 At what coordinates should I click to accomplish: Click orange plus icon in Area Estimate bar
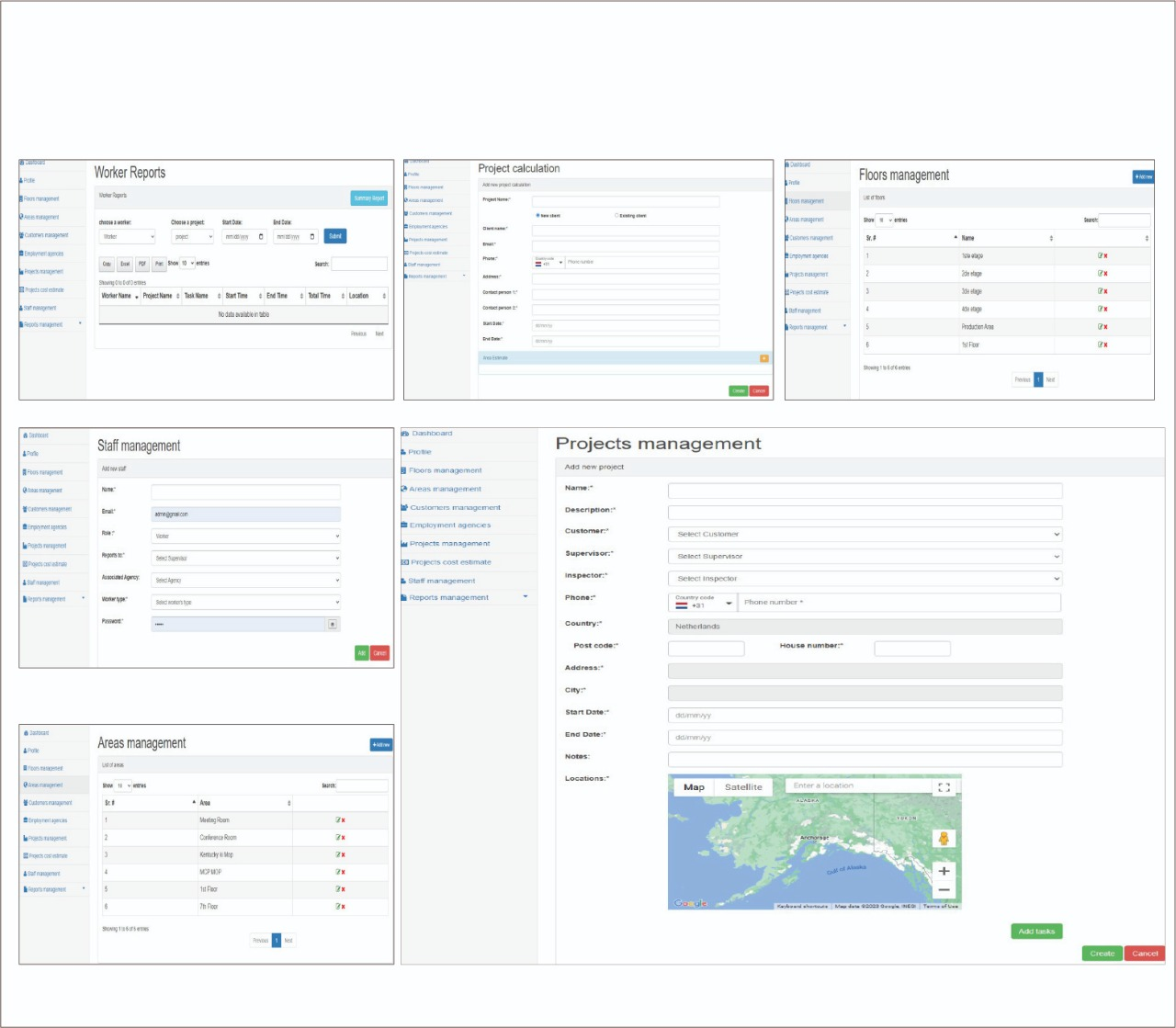point(764,358)
